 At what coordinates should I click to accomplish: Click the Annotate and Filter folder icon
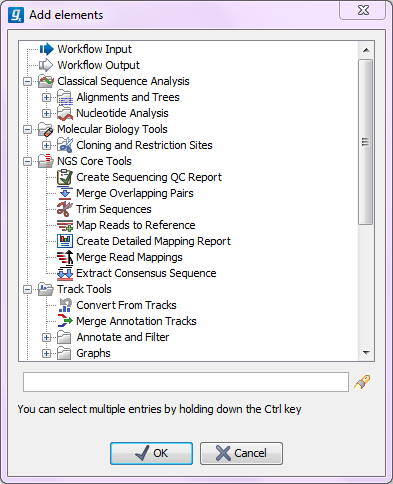64,337
